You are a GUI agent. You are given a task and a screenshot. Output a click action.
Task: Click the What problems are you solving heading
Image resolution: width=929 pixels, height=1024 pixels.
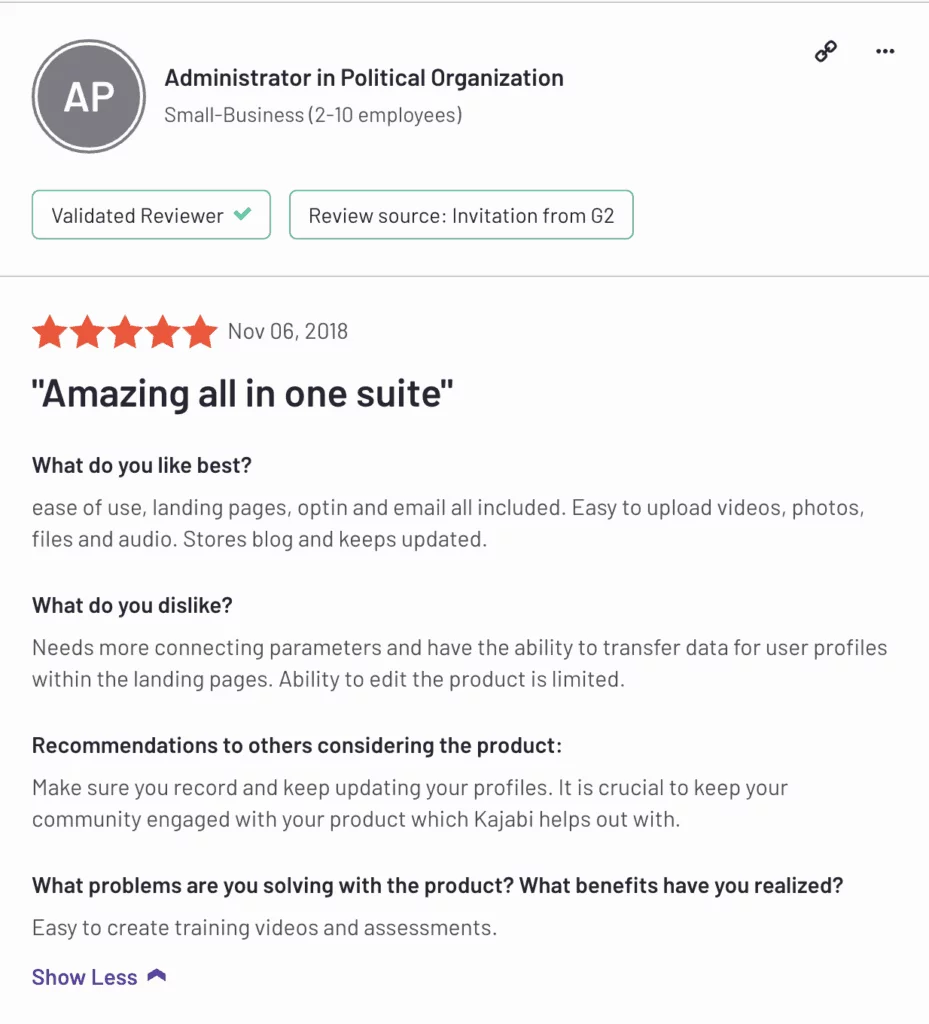[x=437, y=886]
